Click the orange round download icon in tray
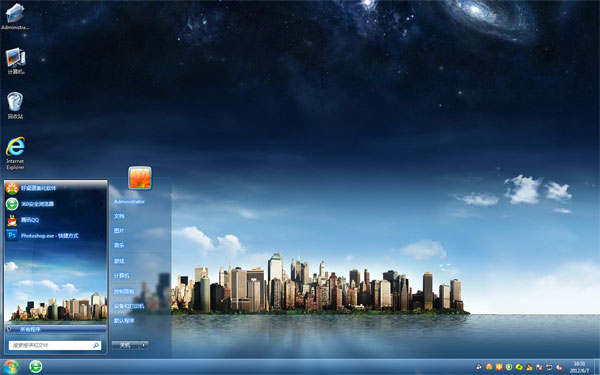The image size is (600, 375). click(x=489, y=367)
